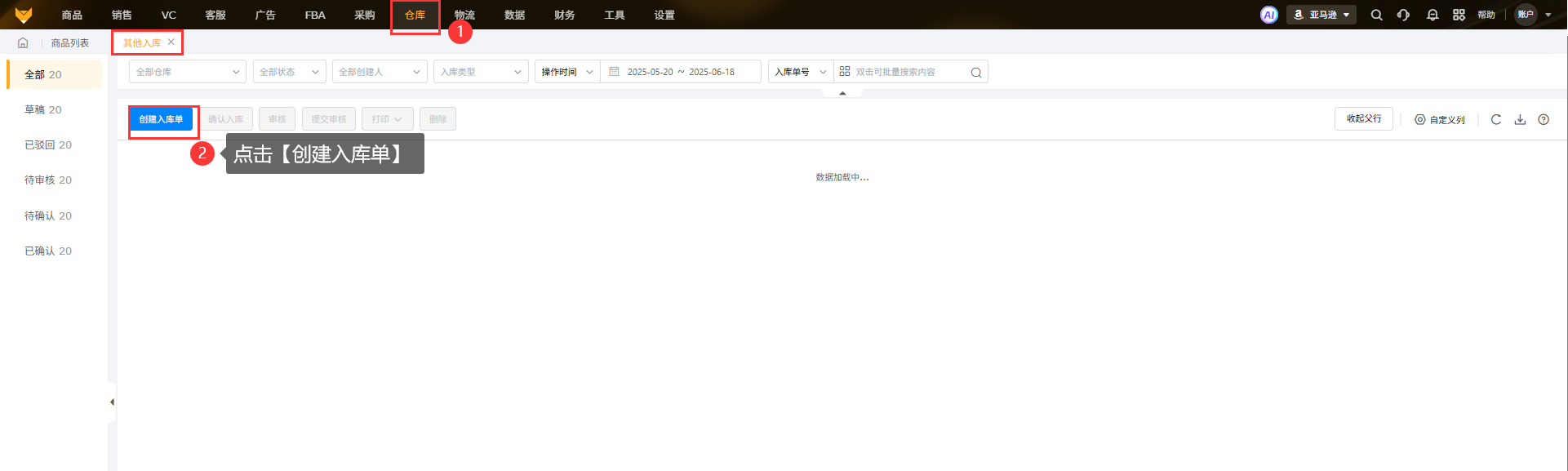The width and height of the screenshot is (1568, 471).
Task: Click the 删除 button
Action: [x=438, y=119]
